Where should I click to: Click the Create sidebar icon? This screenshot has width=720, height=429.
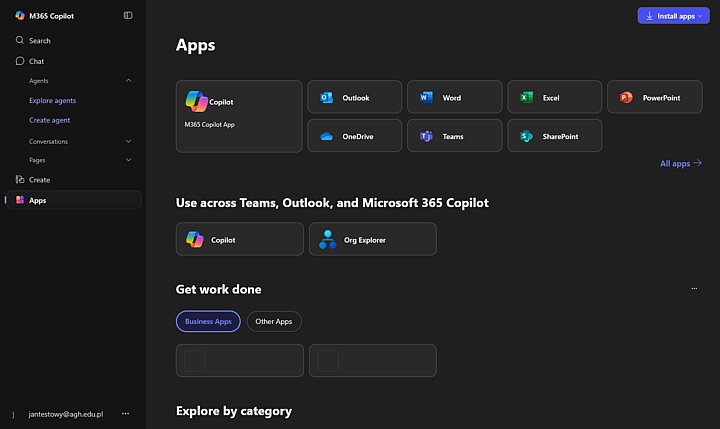(20, 180)
